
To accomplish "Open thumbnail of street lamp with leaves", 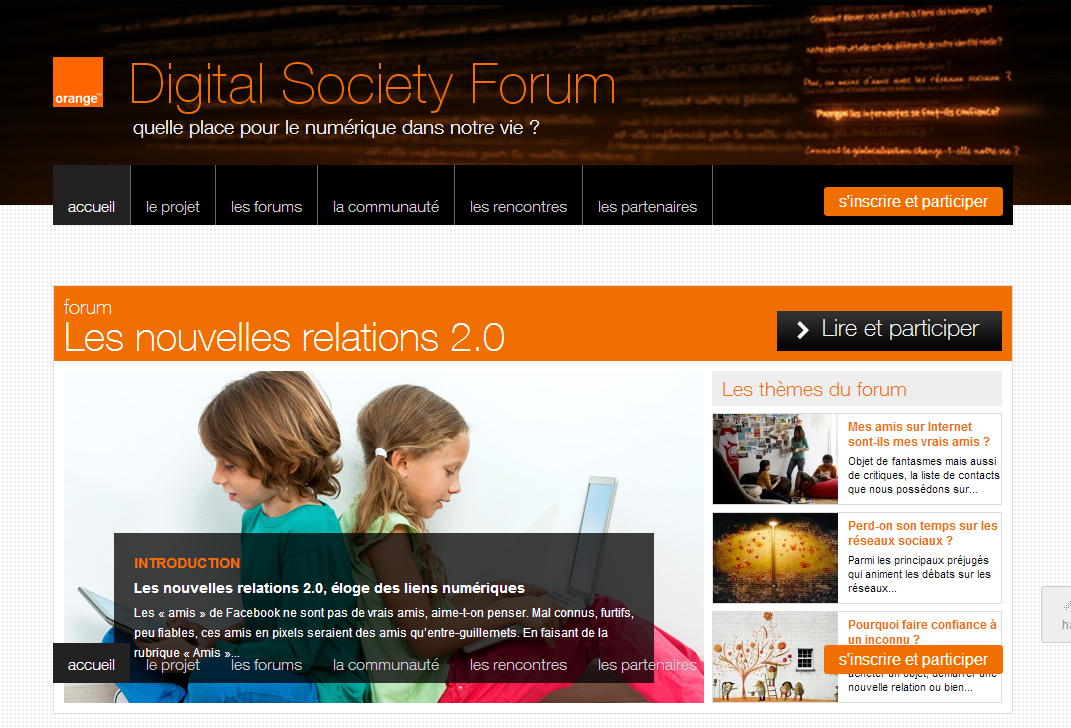I will (775, 558).
